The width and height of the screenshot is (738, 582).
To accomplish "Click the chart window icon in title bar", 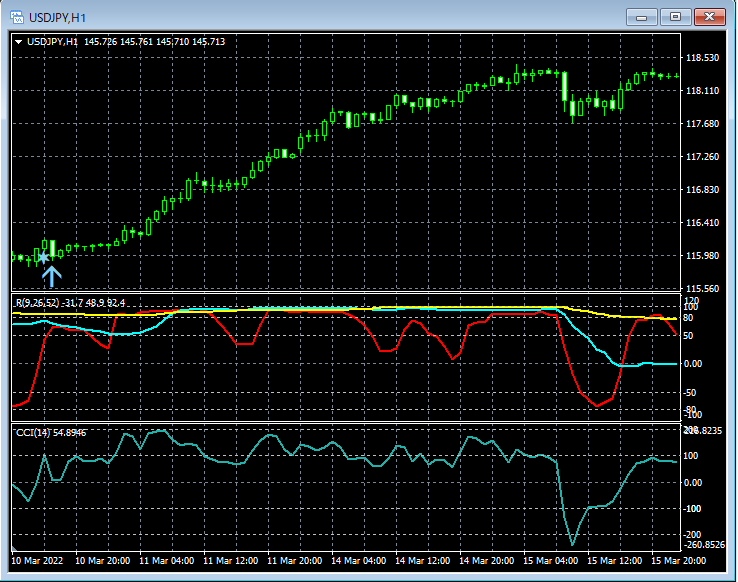I will (17, 17).
